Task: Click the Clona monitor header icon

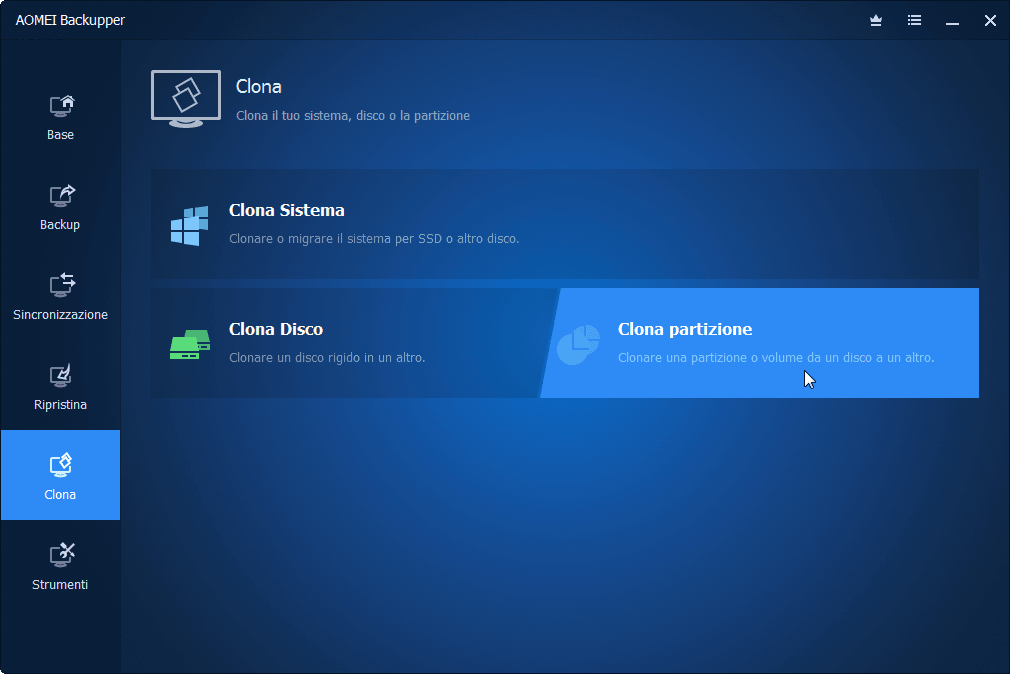Action: (186, 99)
